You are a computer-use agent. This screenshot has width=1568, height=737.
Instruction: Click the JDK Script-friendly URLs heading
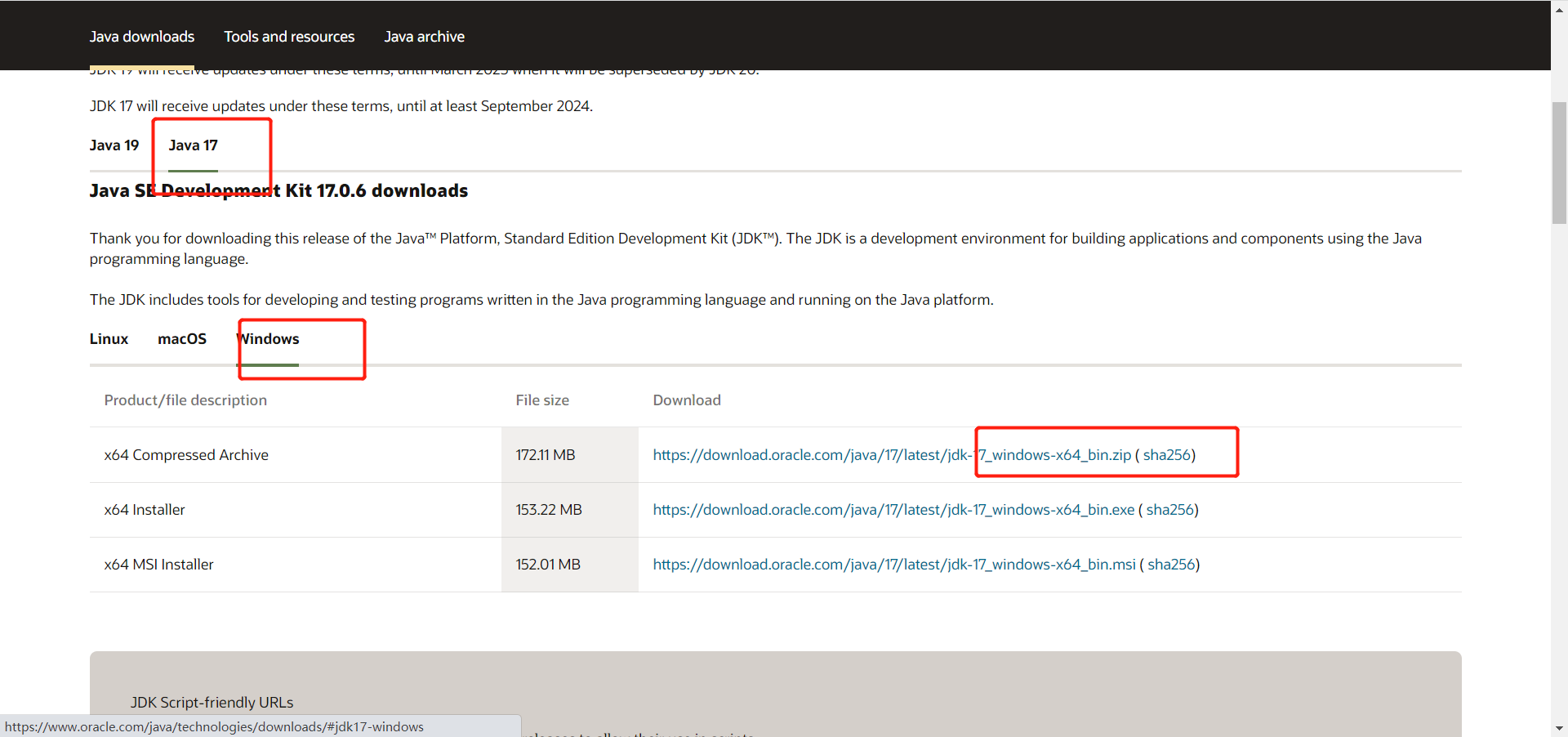coord(212,703)
